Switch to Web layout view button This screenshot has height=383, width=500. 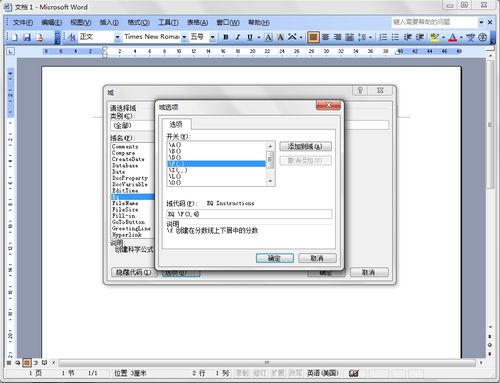pos(18,363)
